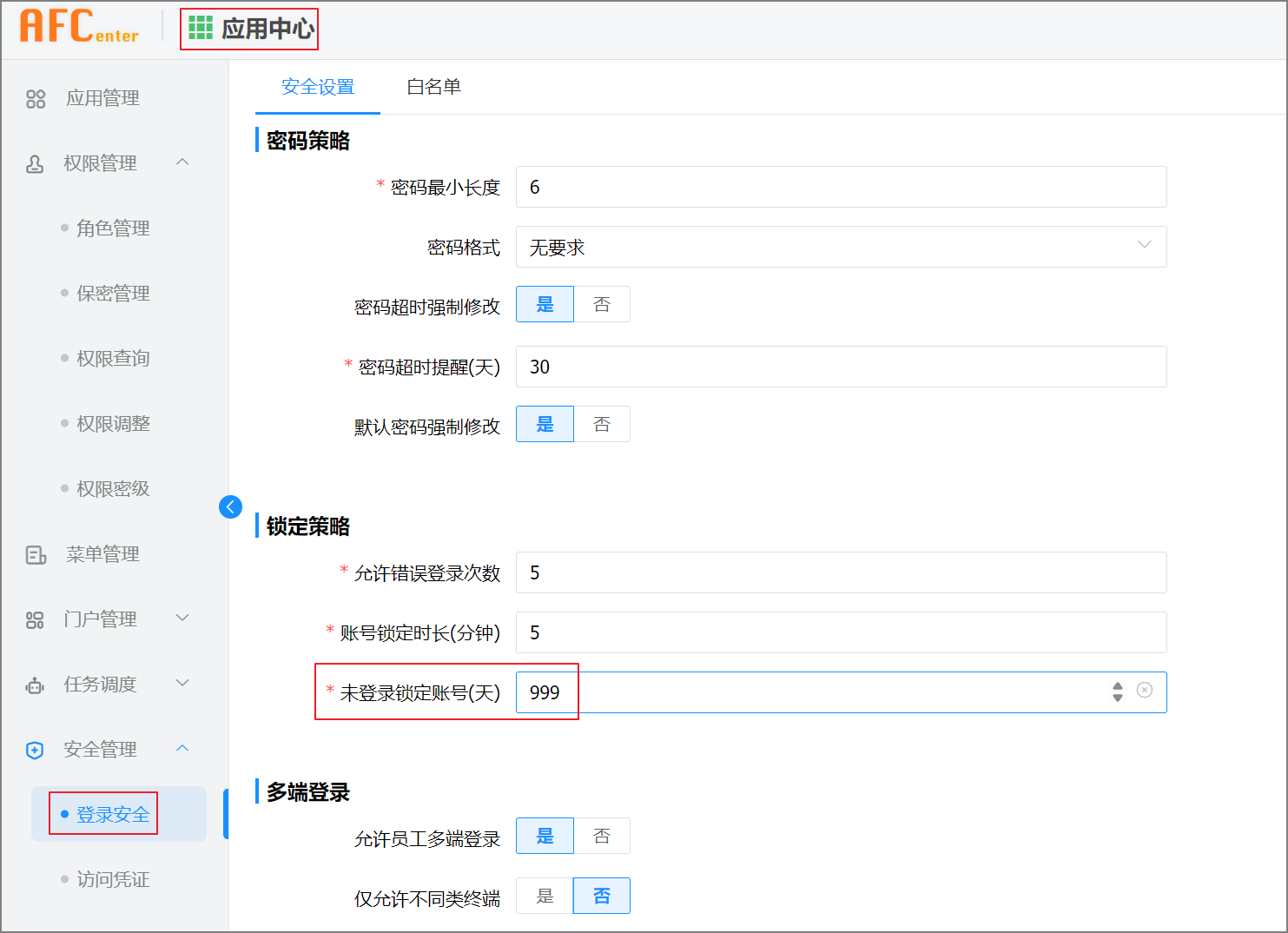Select 登录安全 under 安全管理
This screenshot has width=1288, height=933.
(111, 814)
